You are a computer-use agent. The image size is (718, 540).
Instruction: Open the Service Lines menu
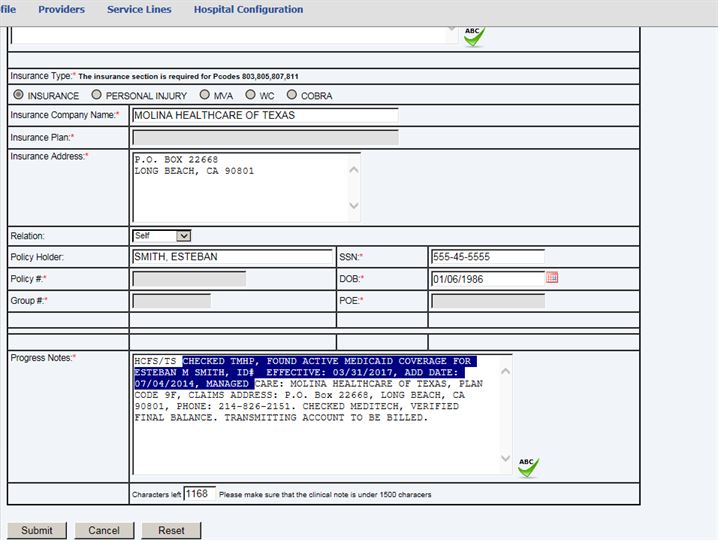pyautogui.click(x=139, y=10)
